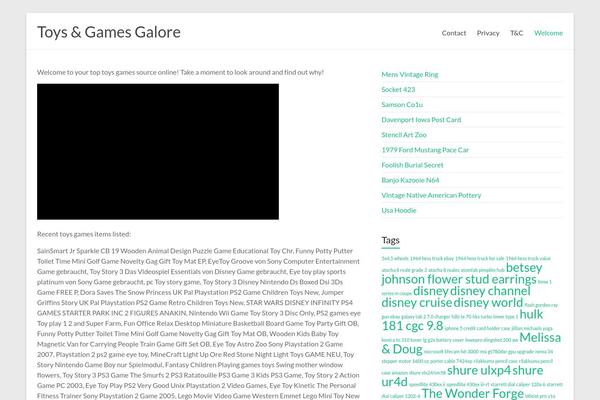Viewport: 600px width, 400px height.
Task: Select the Welcome navigation item
Action: click(548, 33)
